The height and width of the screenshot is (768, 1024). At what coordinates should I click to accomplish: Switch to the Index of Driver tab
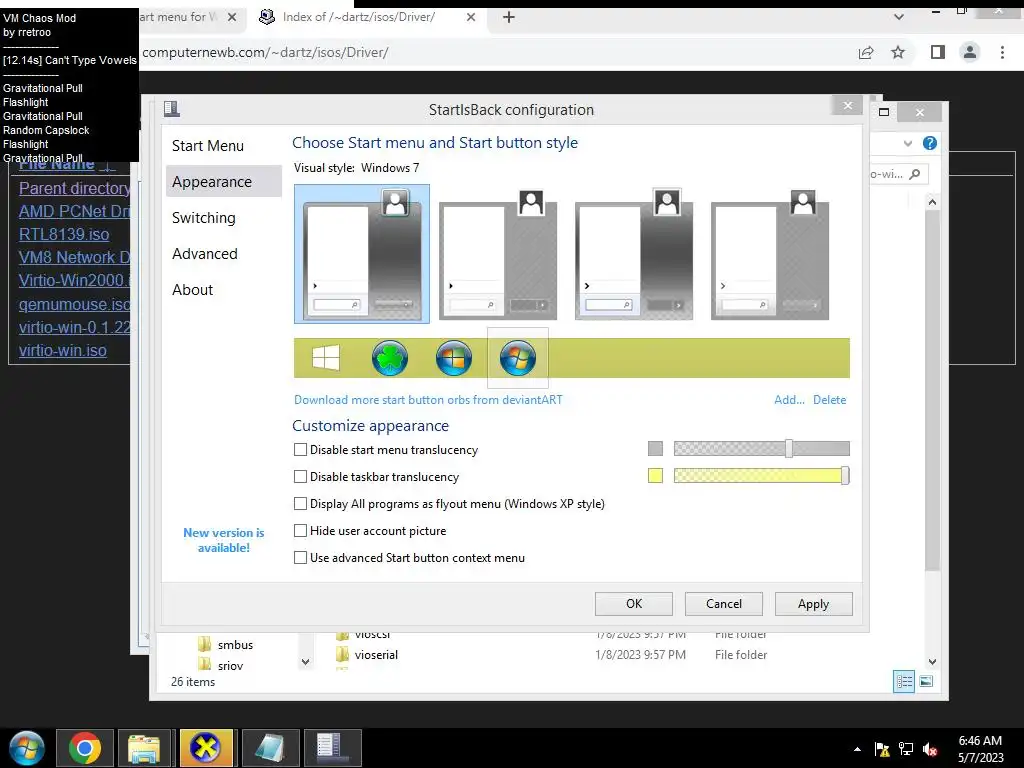tap(358, 17)
